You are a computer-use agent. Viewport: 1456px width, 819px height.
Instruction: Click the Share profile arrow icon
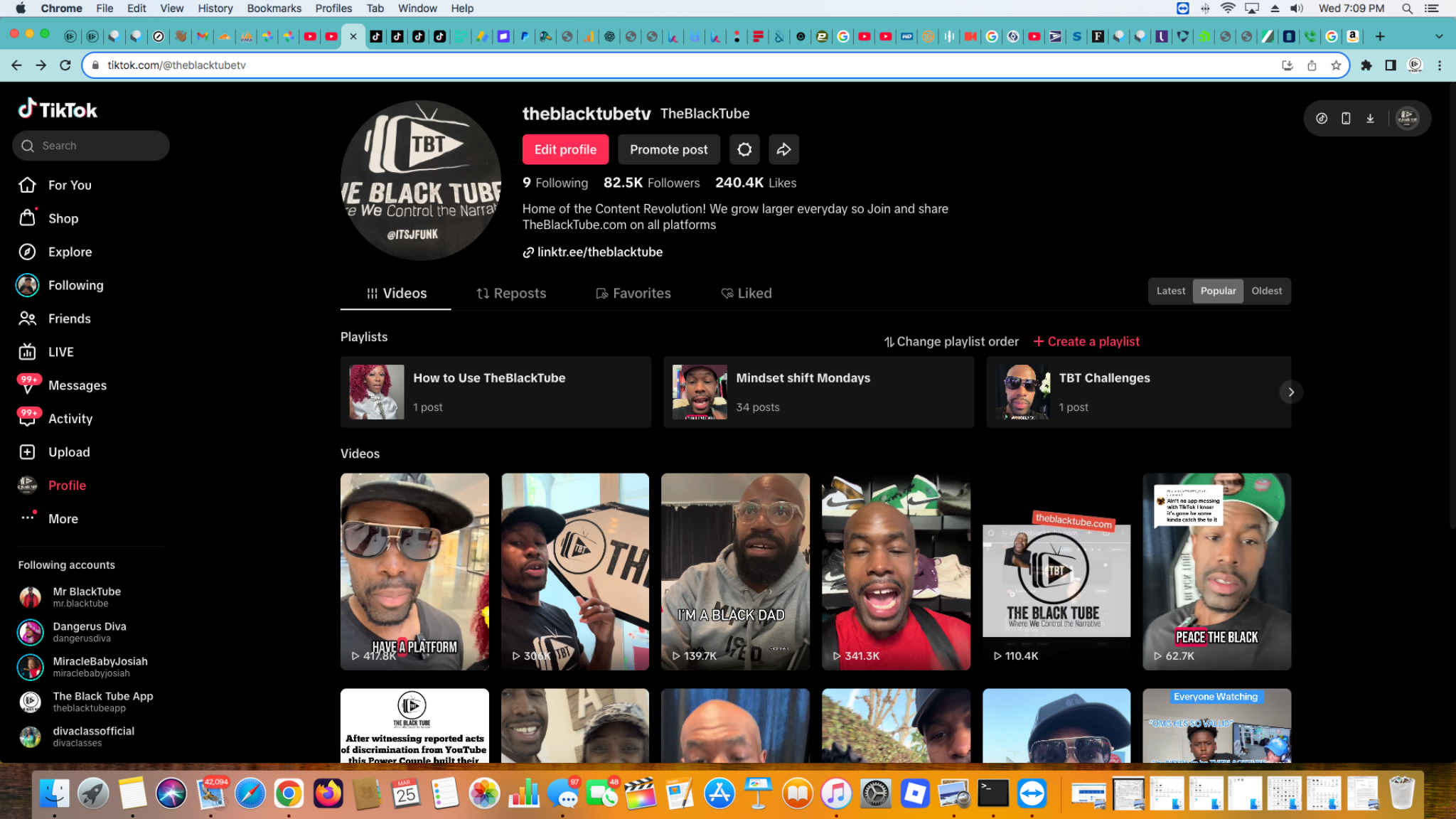783,149
